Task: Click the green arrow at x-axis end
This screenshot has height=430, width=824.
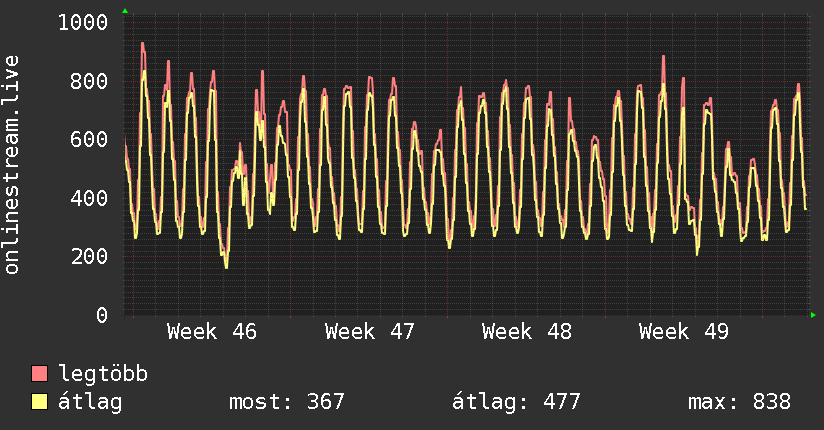Action: coord(813,315)
